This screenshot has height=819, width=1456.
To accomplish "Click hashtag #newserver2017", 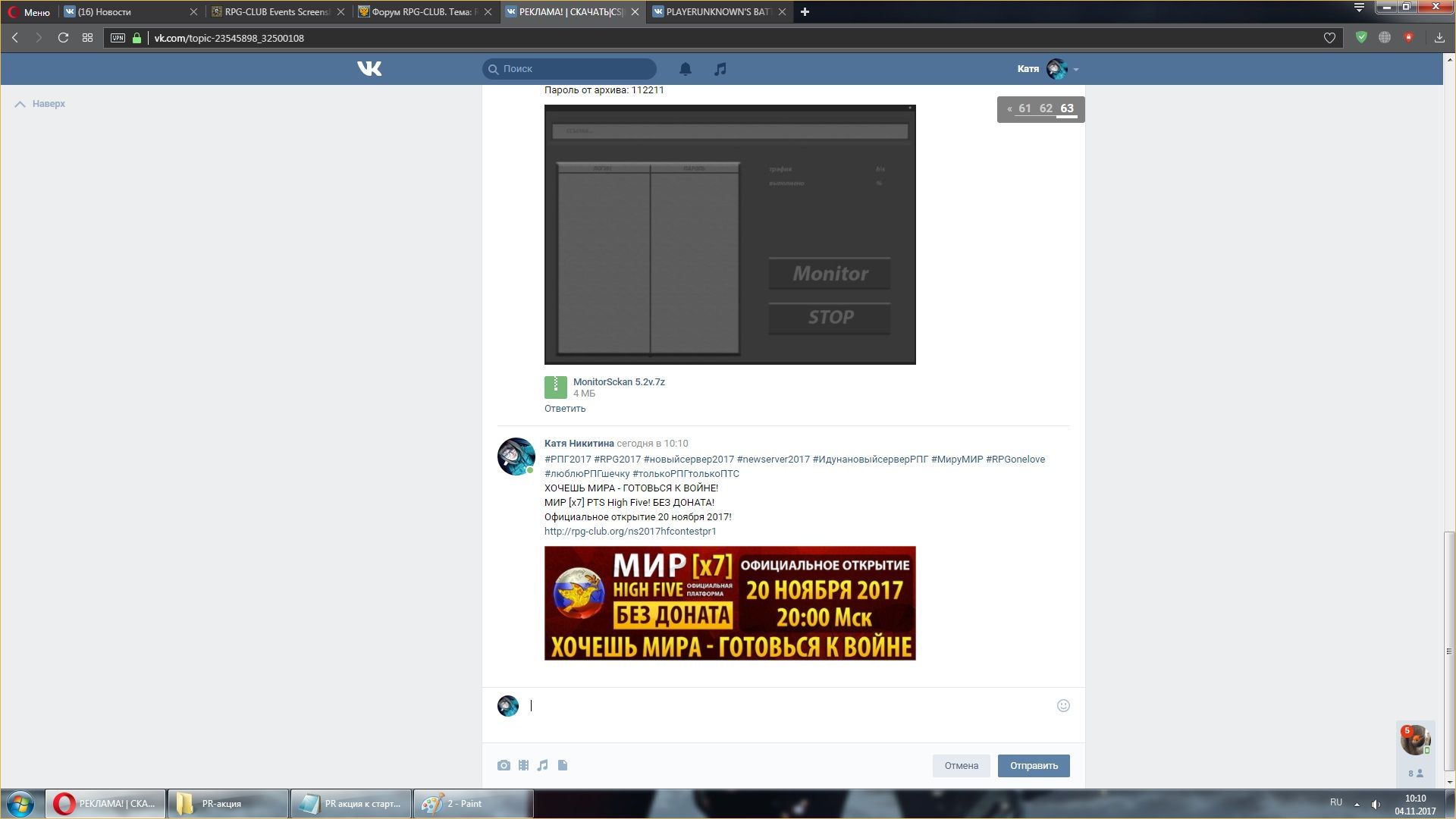I will 773,460.
